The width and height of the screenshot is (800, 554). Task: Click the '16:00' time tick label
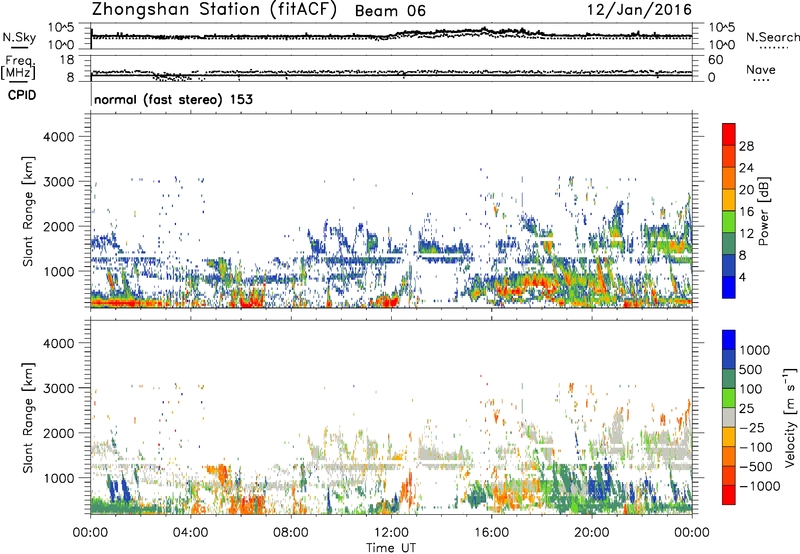click(491, 533)
